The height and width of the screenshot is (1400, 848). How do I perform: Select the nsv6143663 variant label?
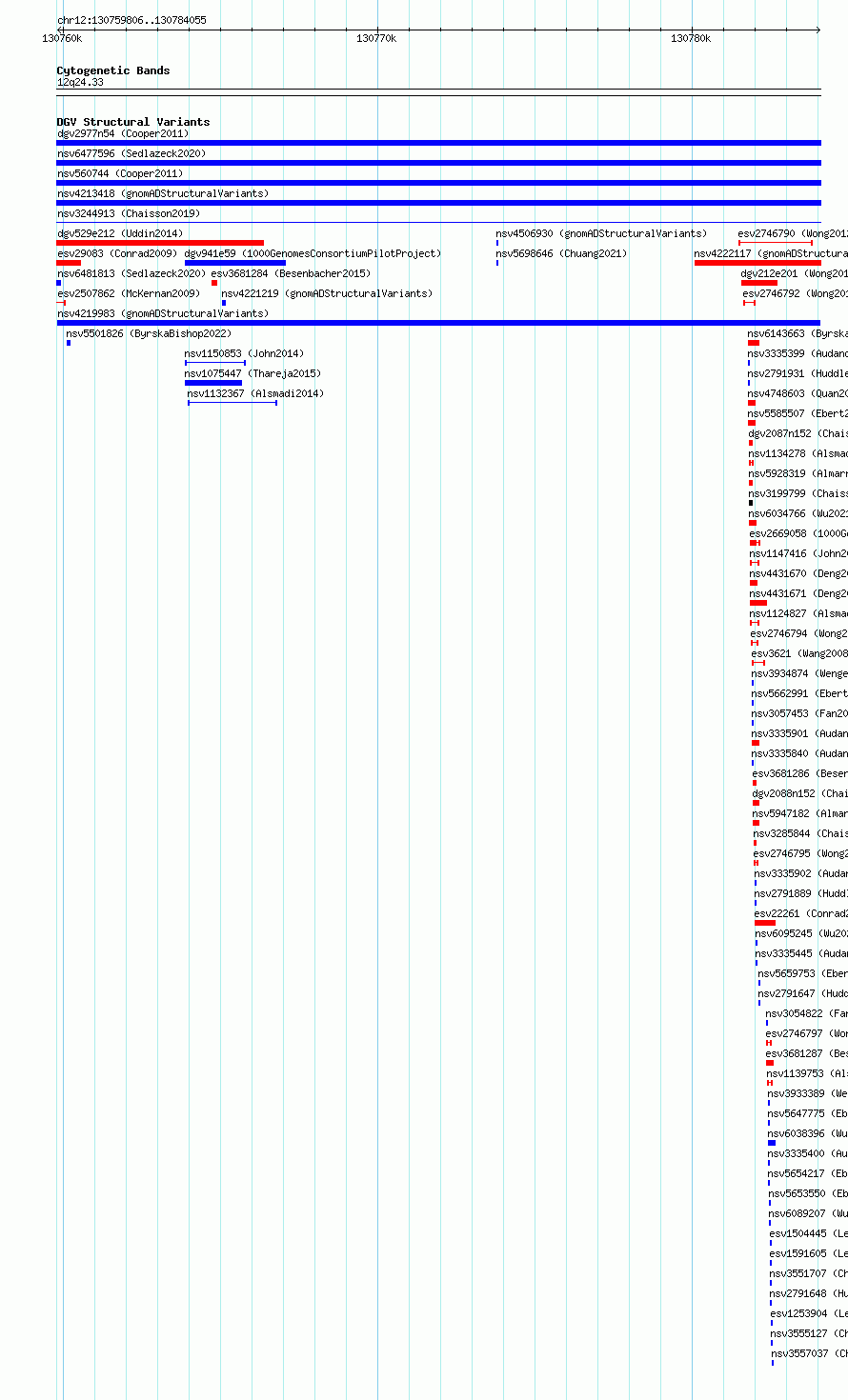tap(798, 333)
